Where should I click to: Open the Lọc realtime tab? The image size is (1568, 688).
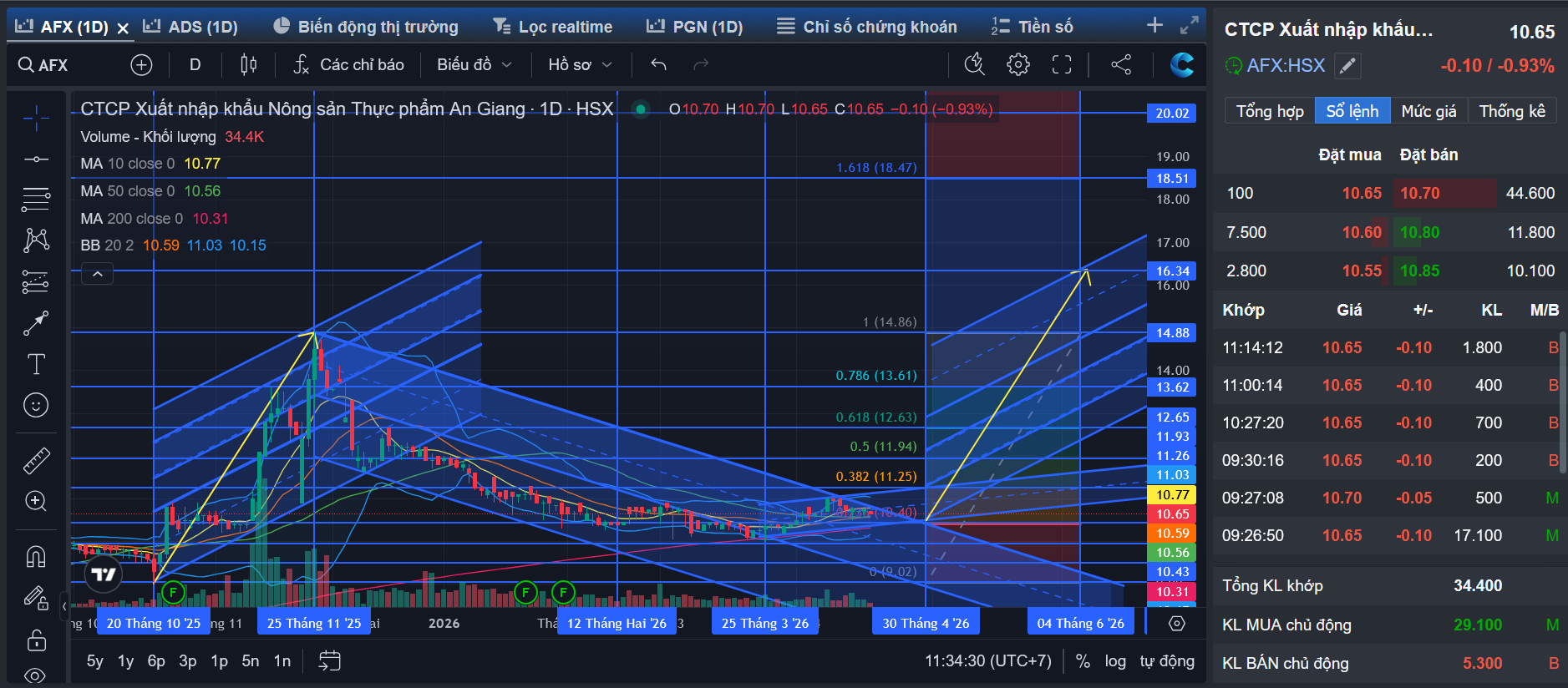click(x=553, y=27)
